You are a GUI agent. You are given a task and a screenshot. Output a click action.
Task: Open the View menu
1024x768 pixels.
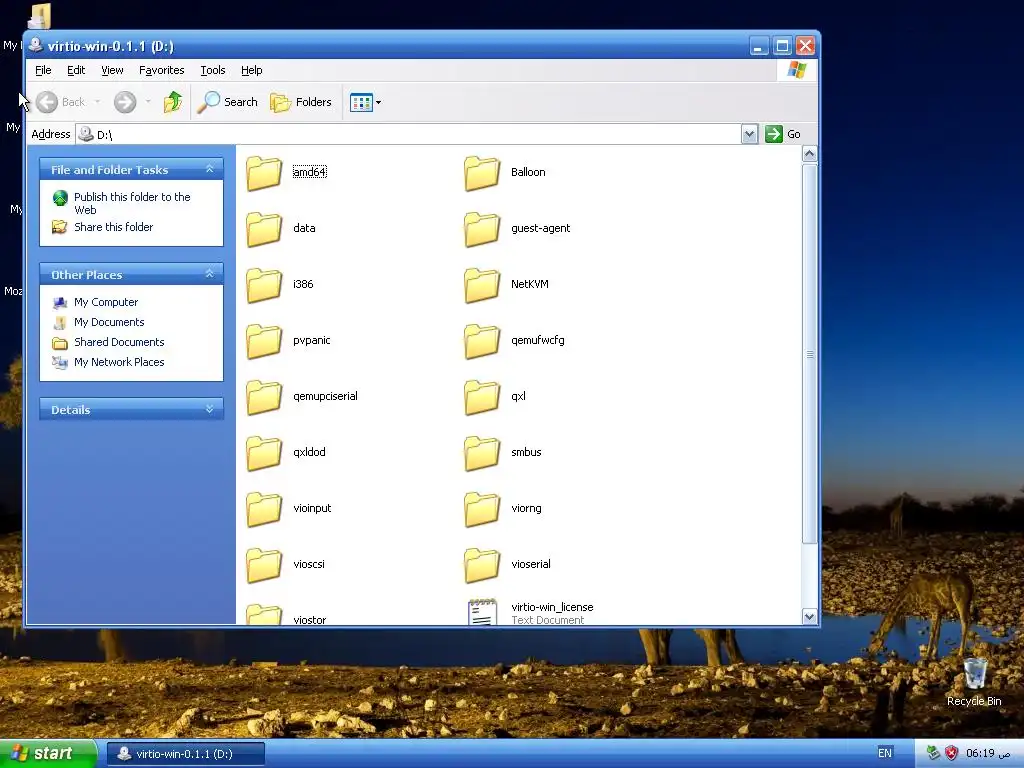pos(112,70)
